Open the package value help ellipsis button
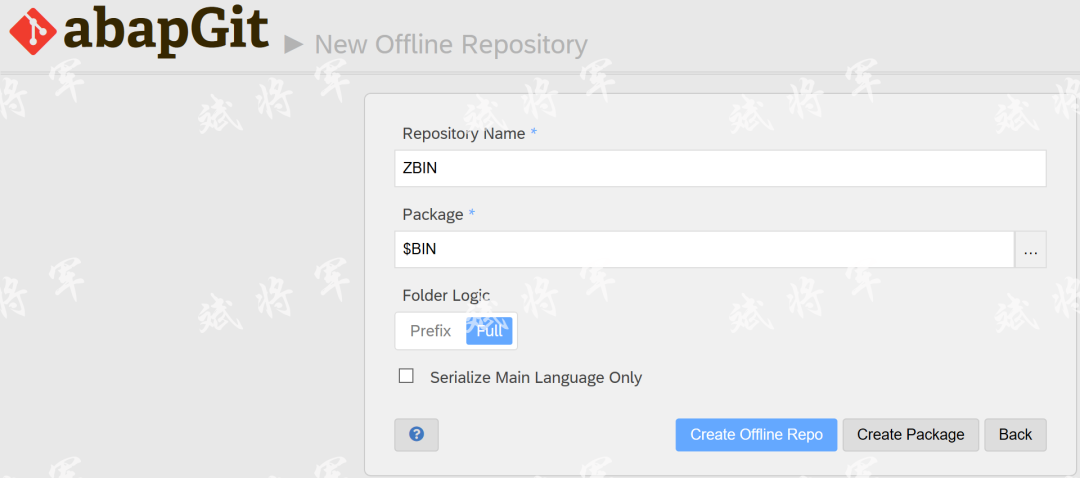The width and height of the screenshot is (1080, 478). [1030, 249]
